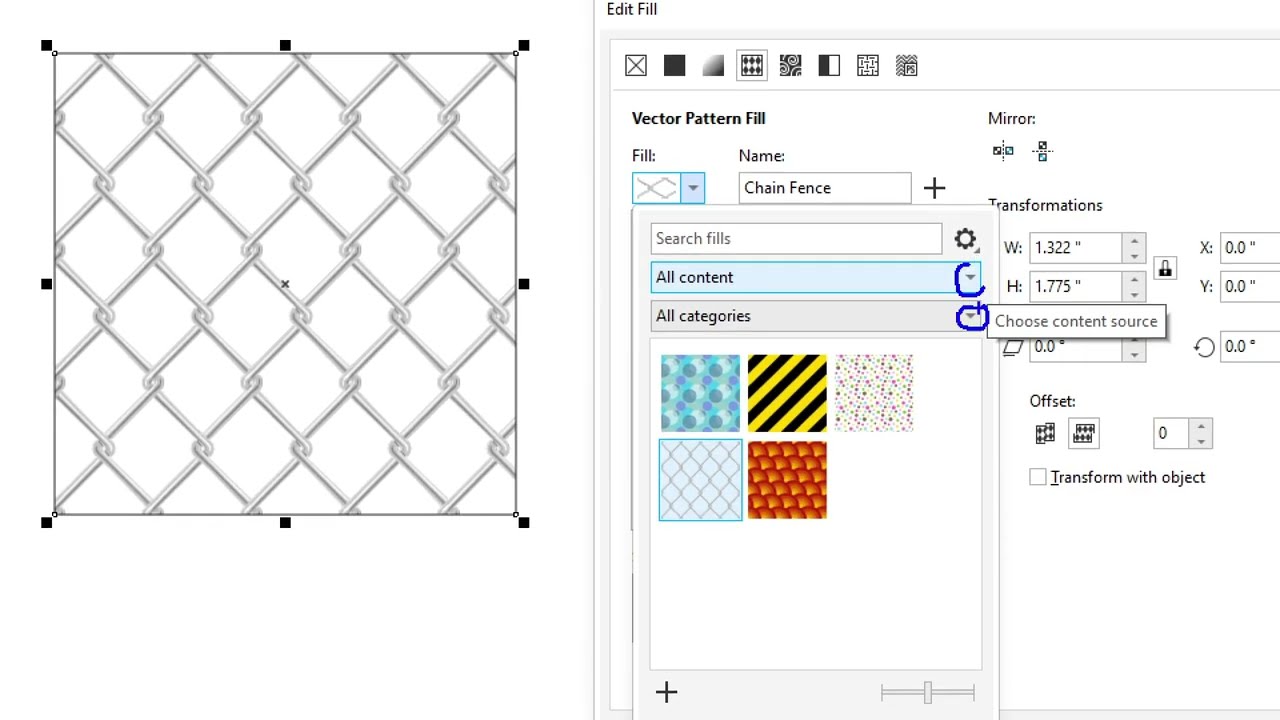Click the H 1.775 height field
The height and width of the screenshot is (720, 1280).
click(1076, 287)
